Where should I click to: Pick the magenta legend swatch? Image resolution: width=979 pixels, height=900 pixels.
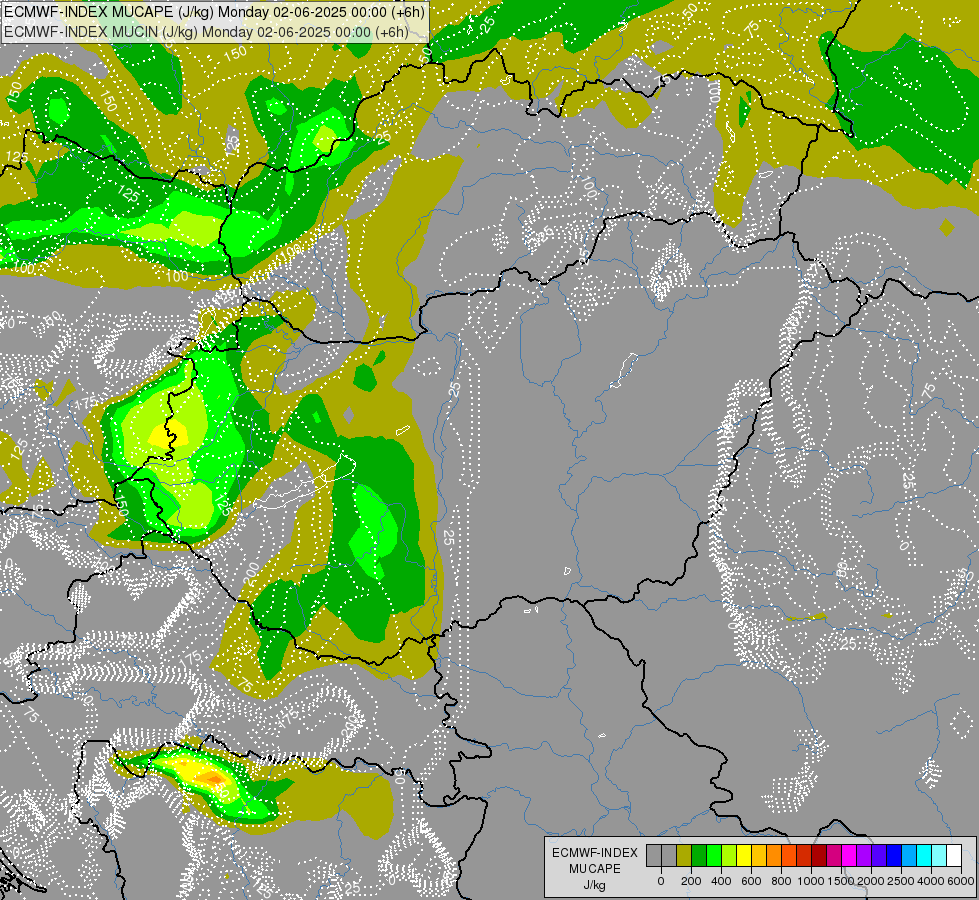[x=849, y=855]
